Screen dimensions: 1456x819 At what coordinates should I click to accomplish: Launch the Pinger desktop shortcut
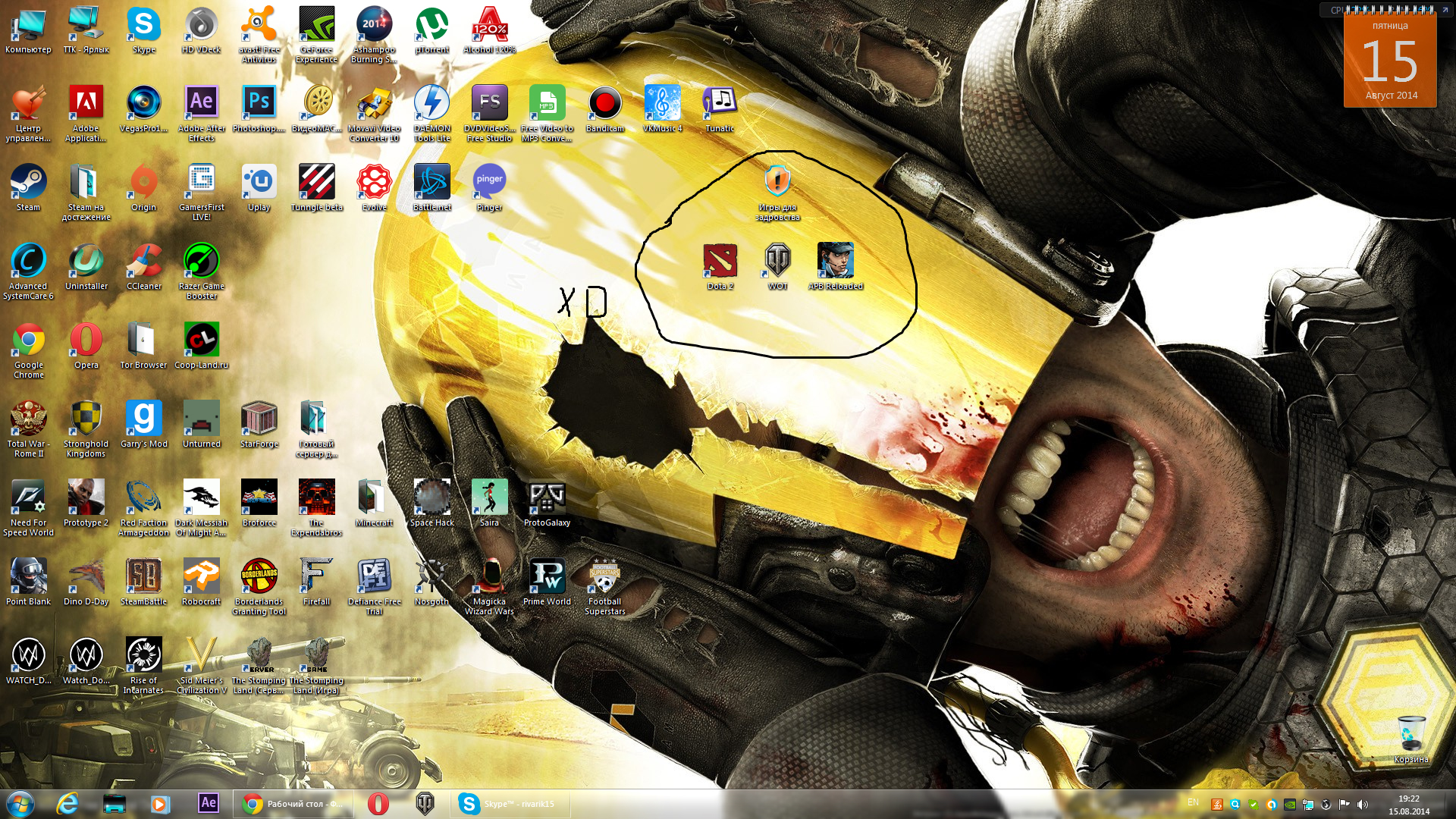pos(489,187)
